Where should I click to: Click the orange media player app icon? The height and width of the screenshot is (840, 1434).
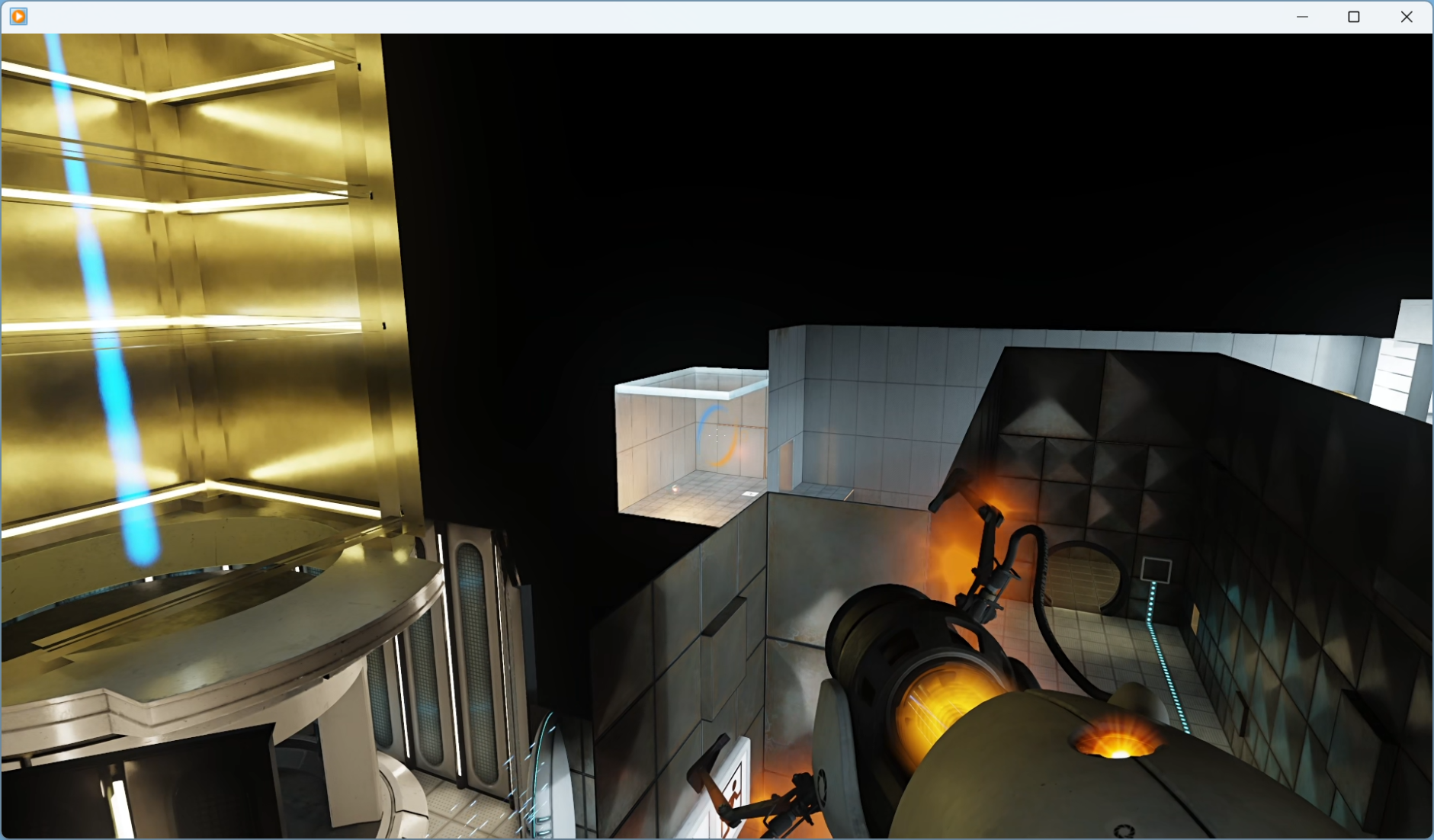[18, 16]
